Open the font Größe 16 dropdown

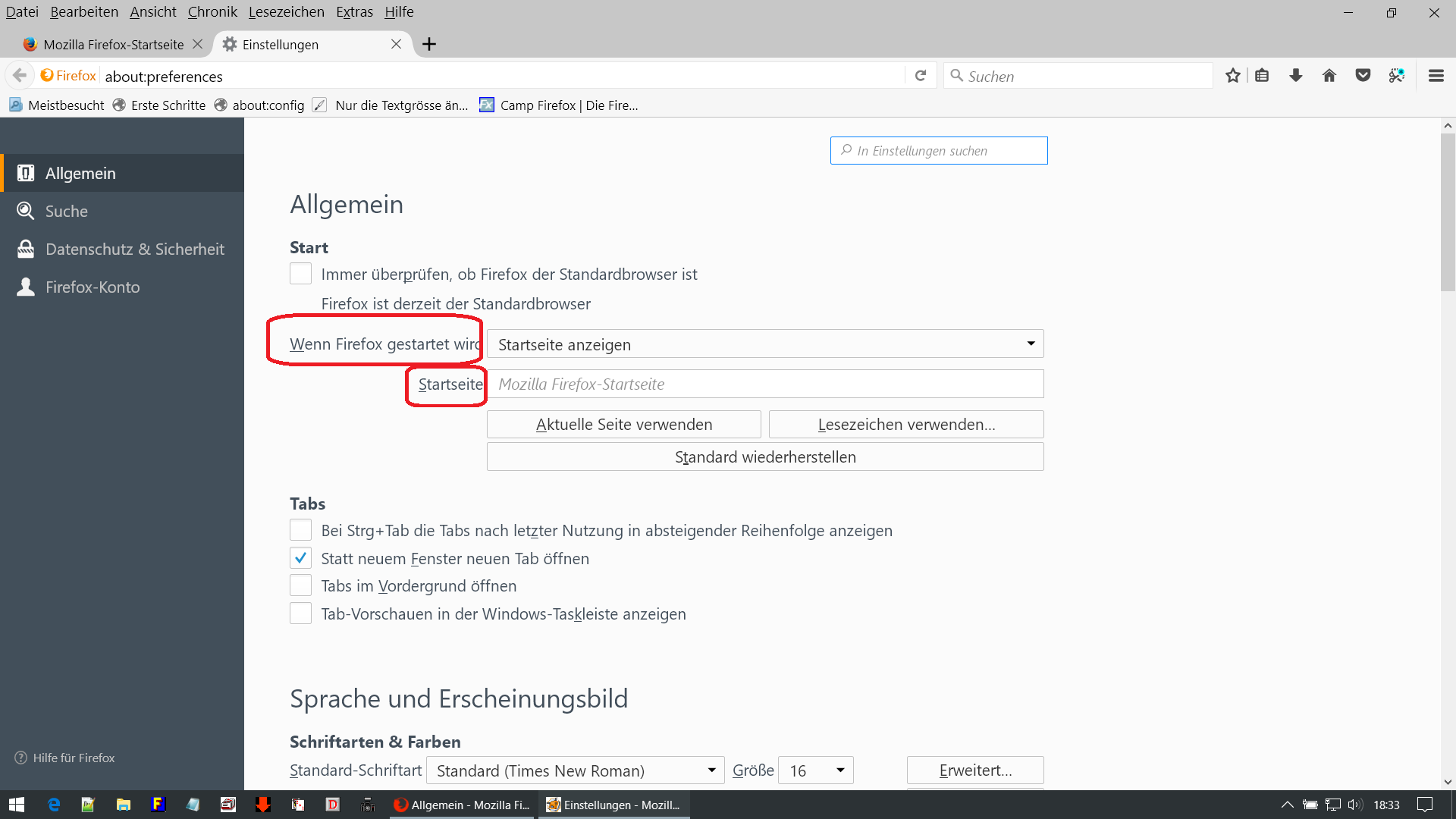(816, 770)
